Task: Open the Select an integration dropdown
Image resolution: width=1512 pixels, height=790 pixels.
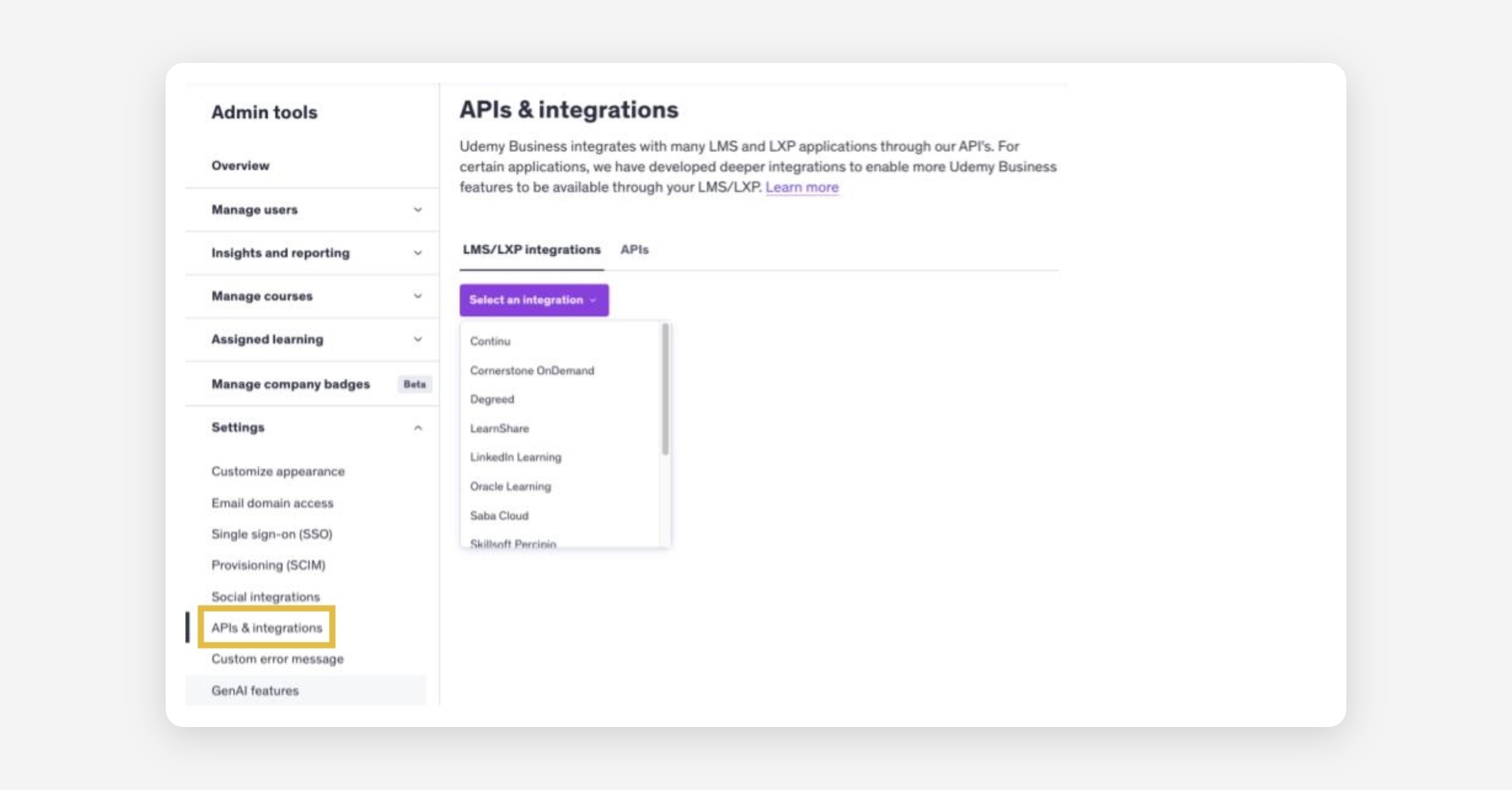Action: coord(534,300)
